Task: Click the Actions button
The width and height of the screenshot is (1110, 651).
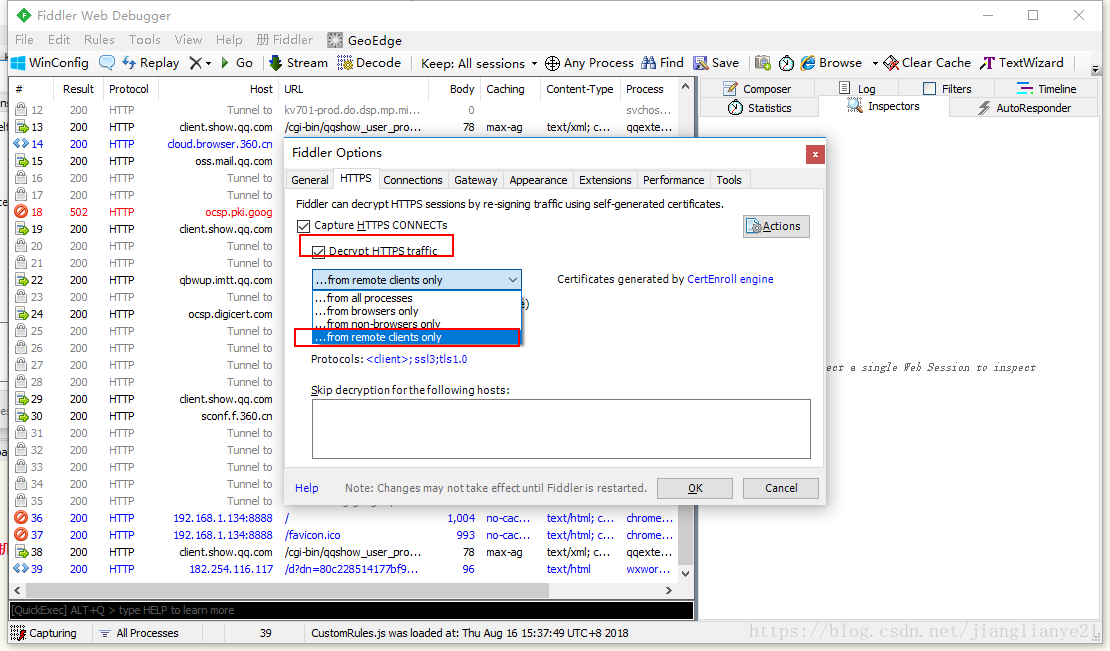Action: tap(776, 226)
